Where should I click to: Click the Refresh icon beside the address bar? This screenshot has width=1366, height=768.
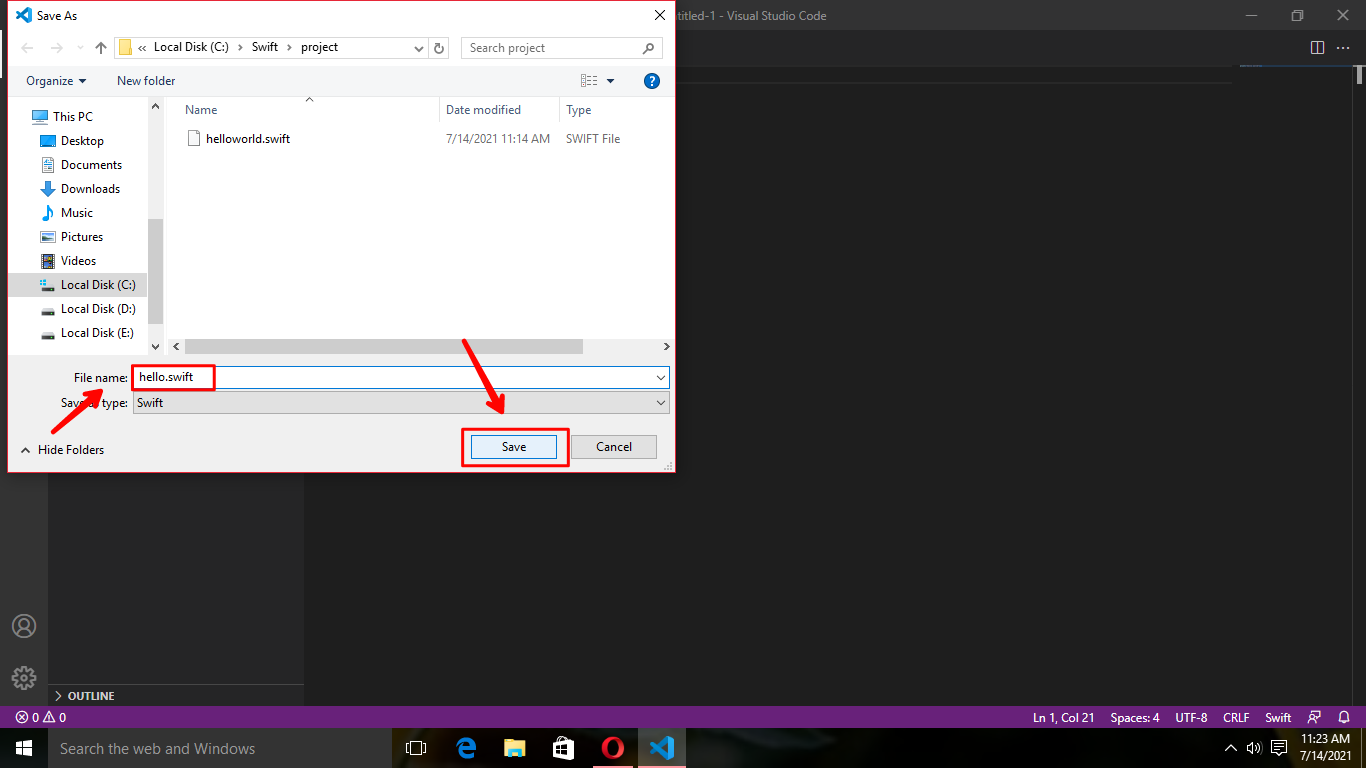point(439,47)
